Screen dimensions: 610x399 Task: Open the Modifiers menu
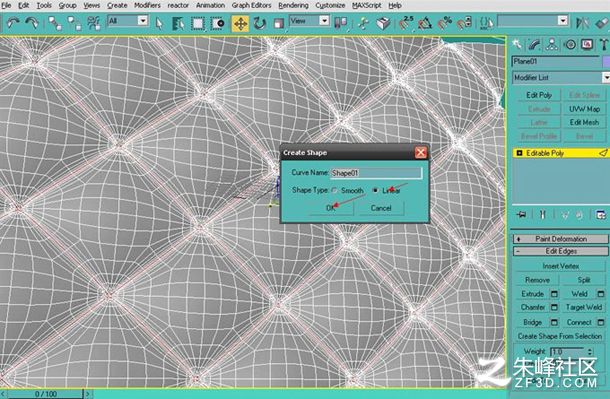pos(147,5)
